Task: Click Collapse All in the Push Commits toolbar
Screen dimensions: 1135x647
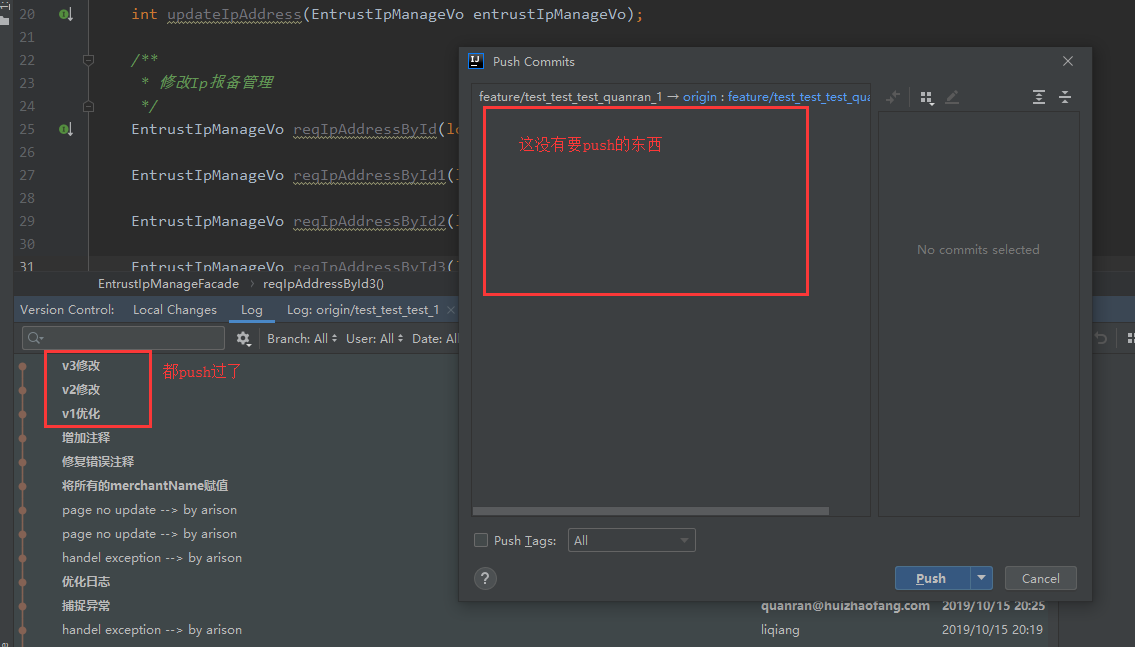Action: point(1065,97)
